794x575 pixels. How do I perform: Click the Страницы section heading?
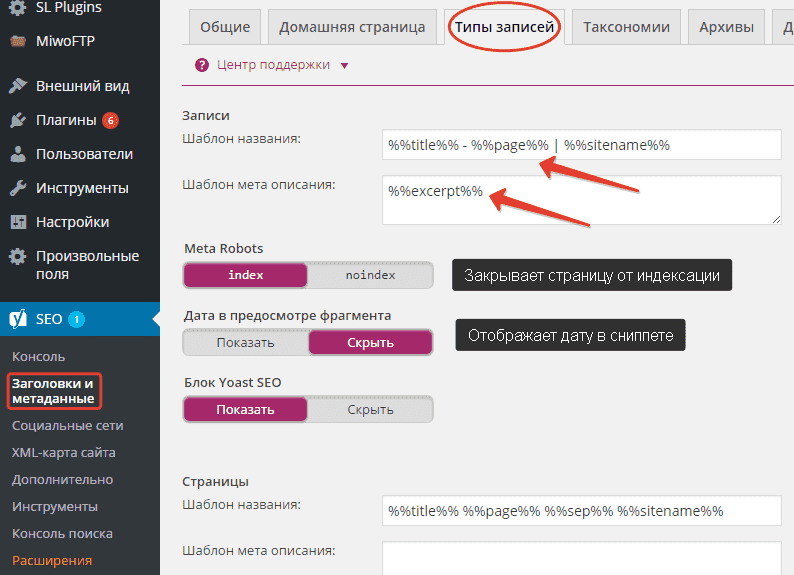click(x=215, y=481)
